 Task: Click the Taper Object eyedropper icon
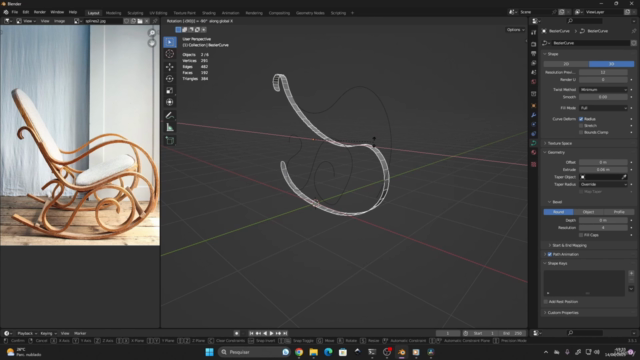624,177
